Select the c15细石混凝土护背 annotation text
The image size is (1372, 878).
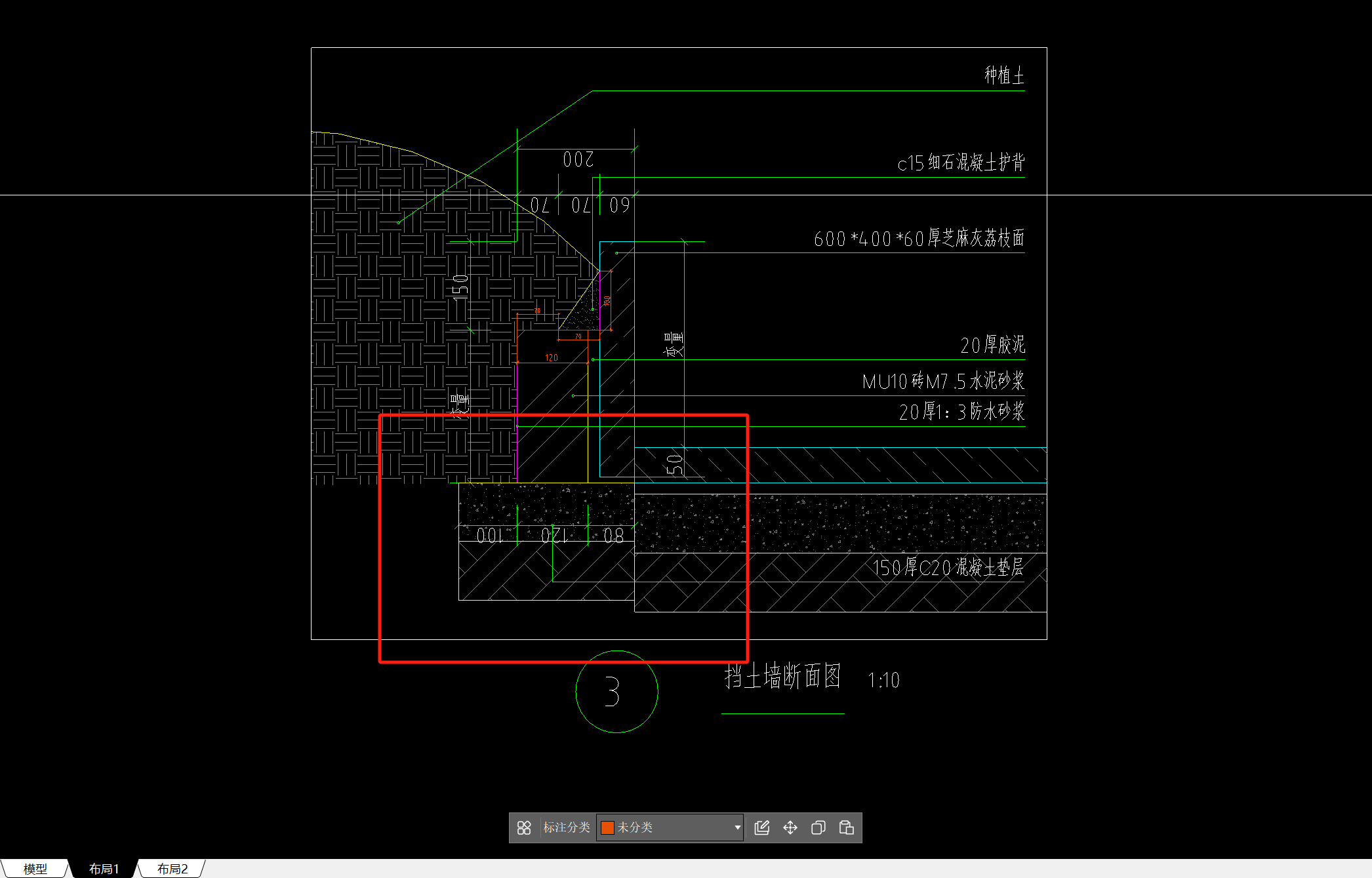coord(960,163)
